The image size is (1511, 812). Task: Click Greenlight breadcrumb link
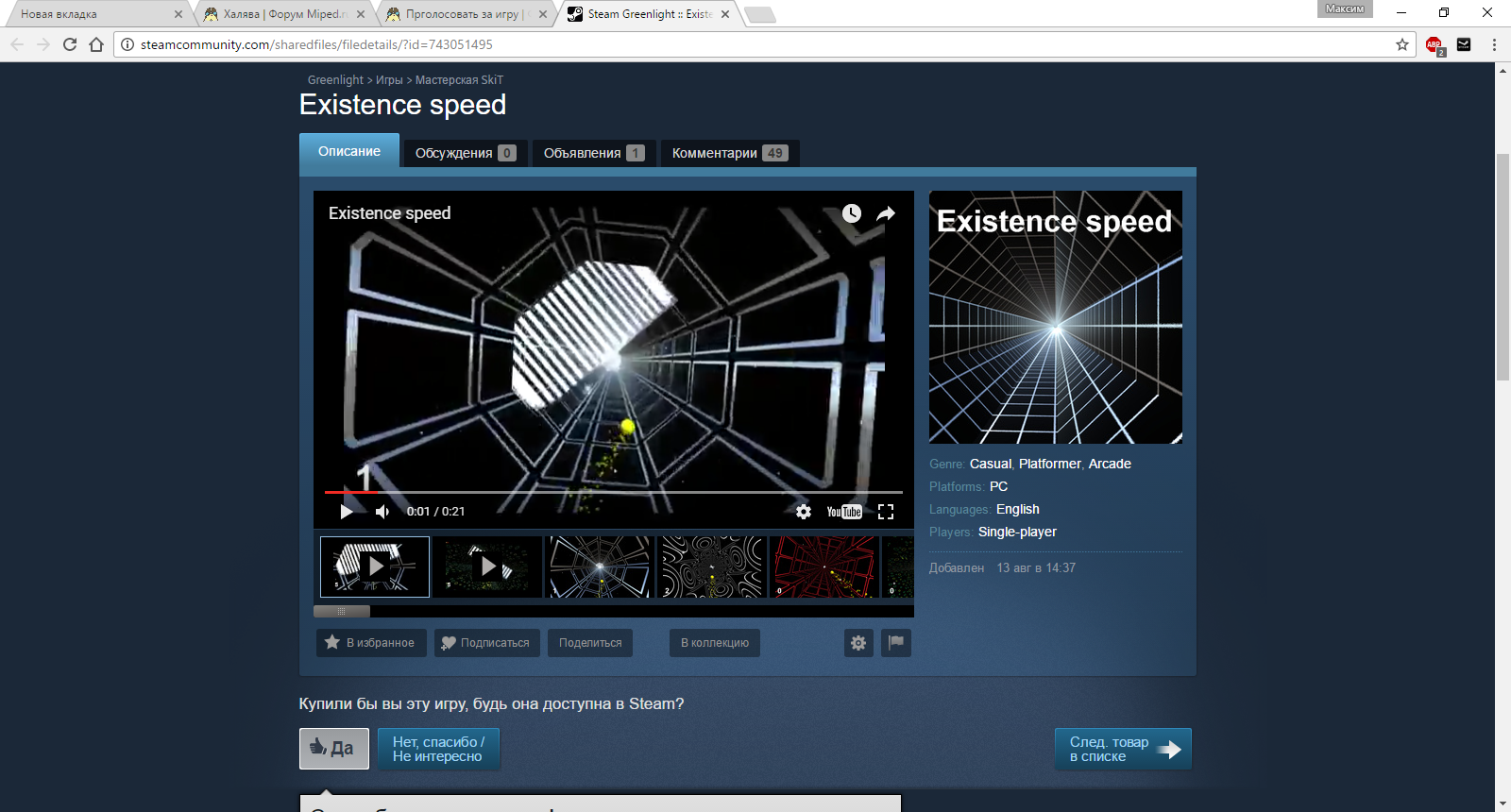(x=335, y=80)
